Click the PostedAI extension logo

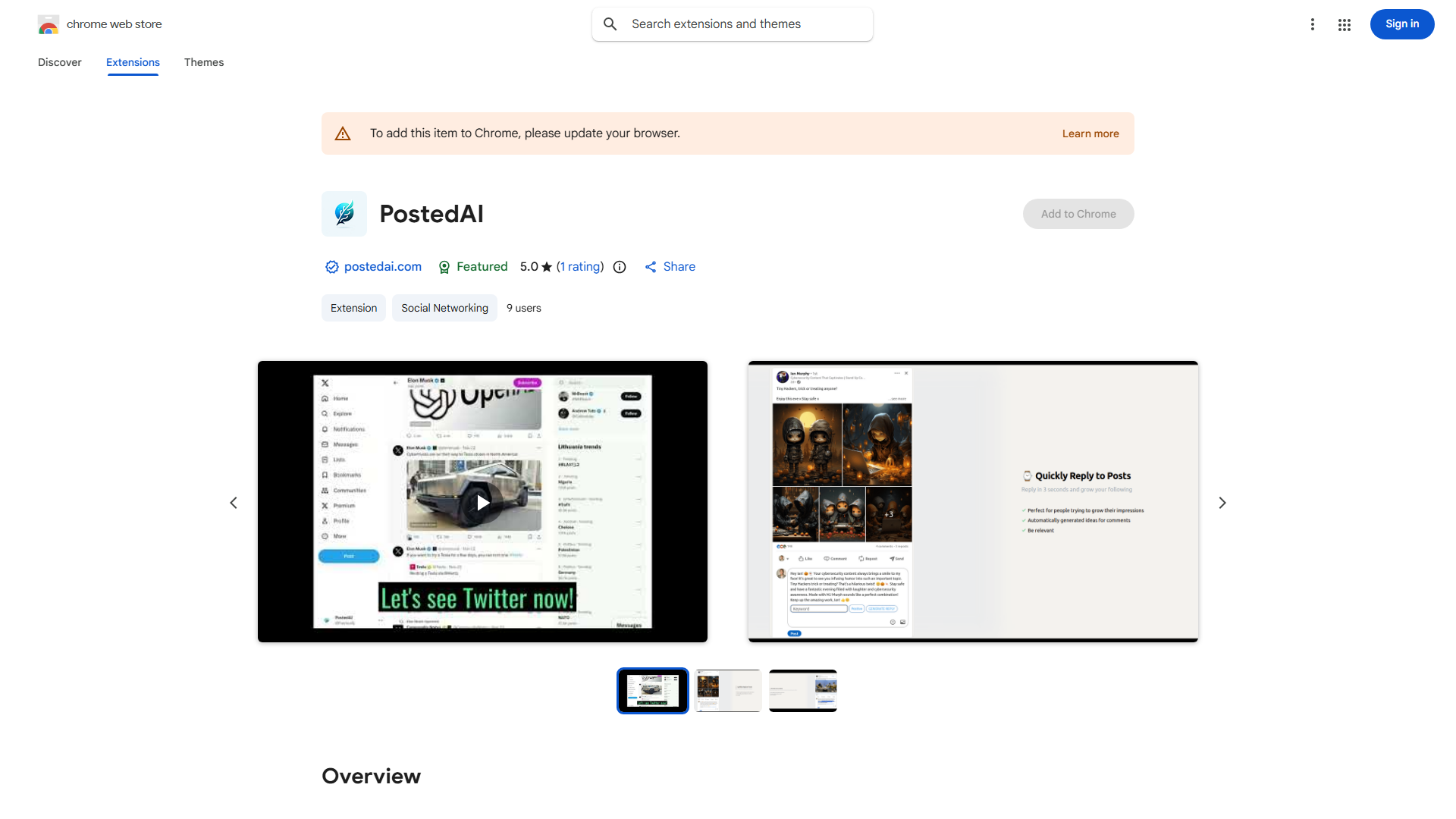tap(344, 214)
